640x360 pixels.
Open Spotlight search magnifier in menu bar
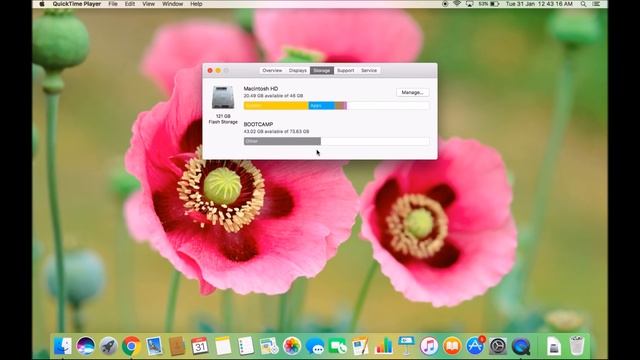[584, 4]
